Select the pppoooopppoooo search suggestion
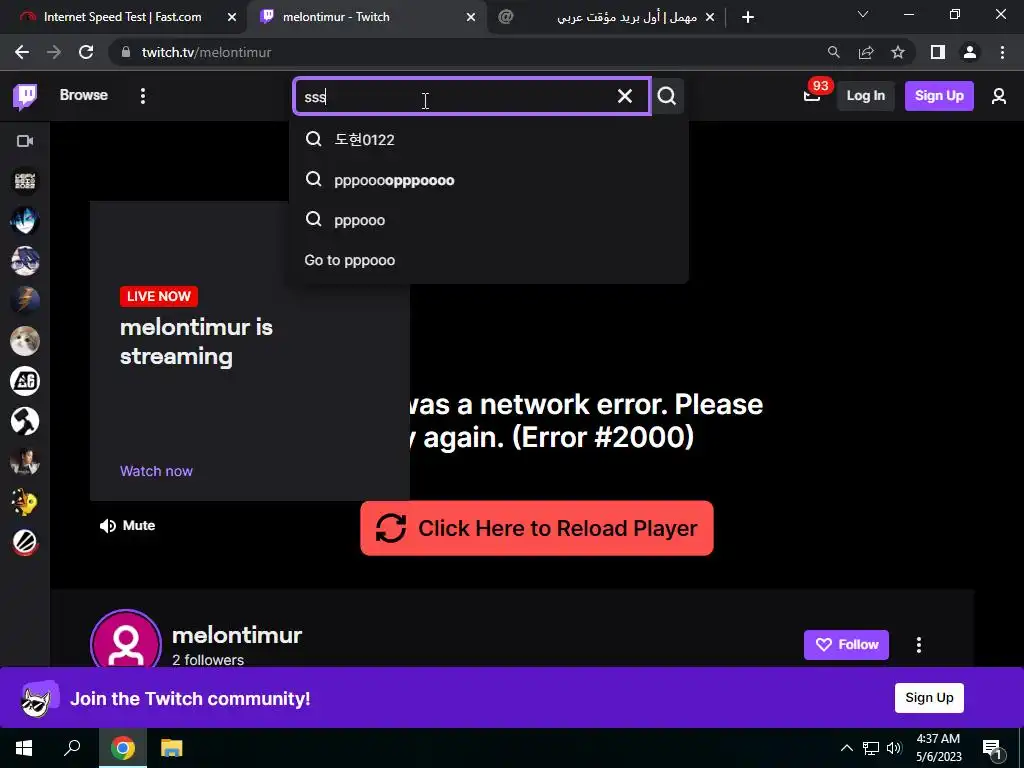Image resolution: width=1024 pixels, height=768 pixels. (488, 180)
